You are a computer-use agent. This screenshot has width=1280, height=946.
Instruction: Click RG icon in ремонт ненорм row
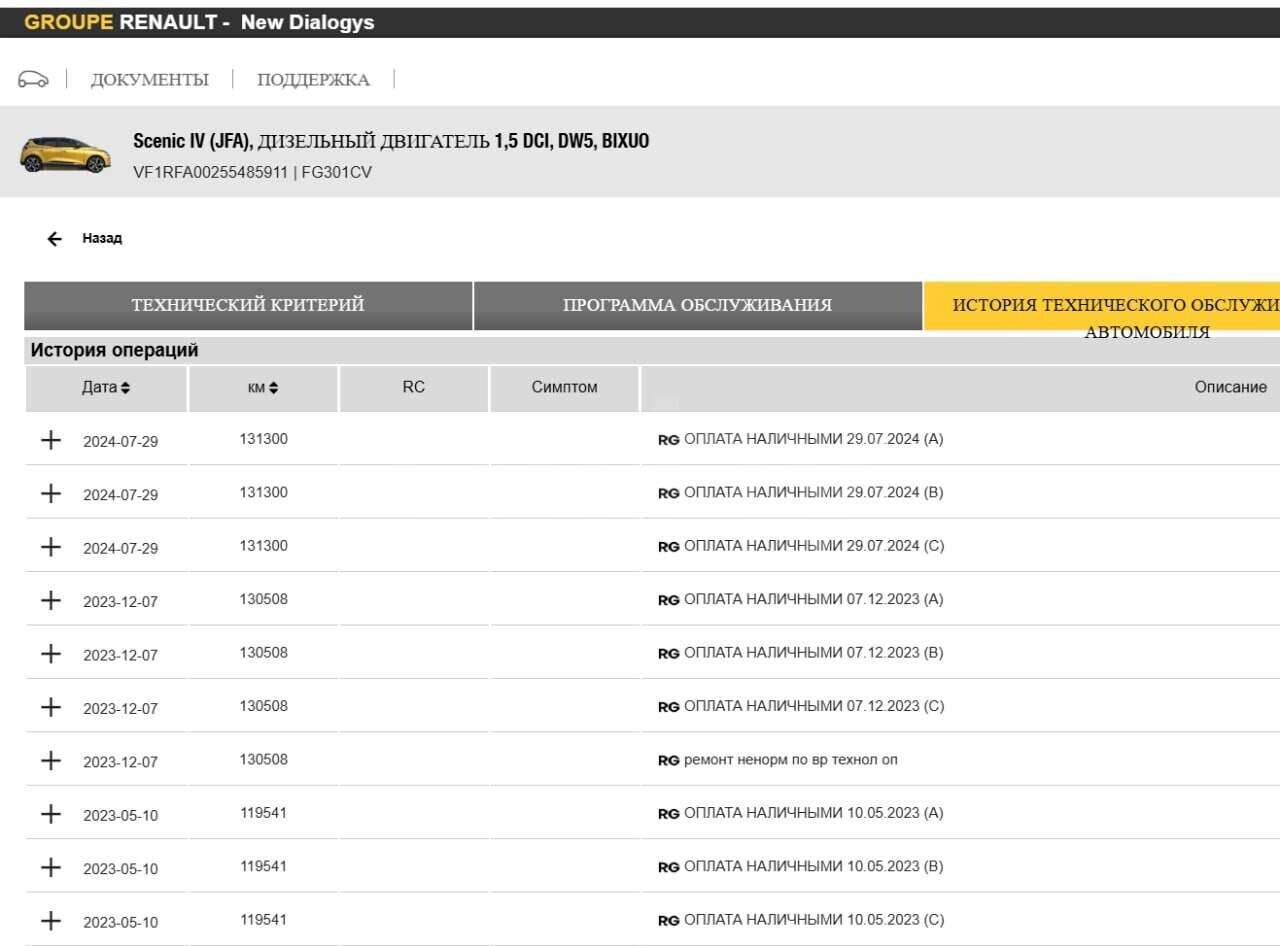click(668, 760)
